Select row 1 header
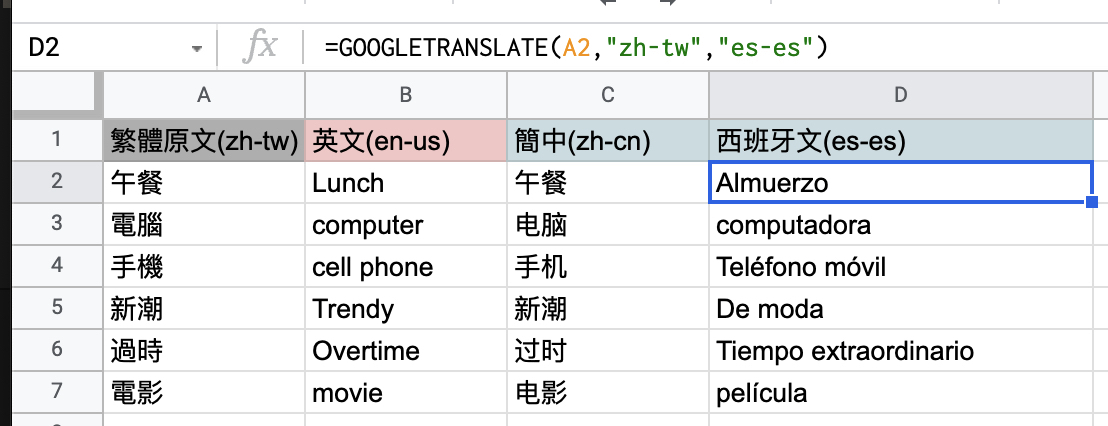The width and height of the screenshot is (1108, 426). coord(56,142)
